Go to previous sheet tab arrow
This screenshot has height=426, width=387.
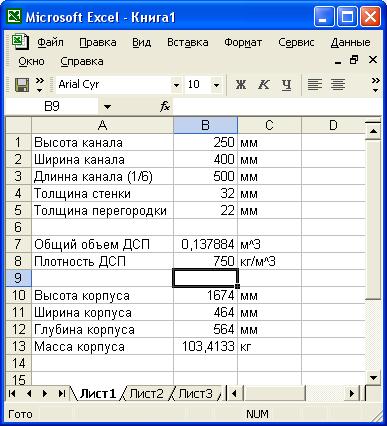[x=29, y=394]
